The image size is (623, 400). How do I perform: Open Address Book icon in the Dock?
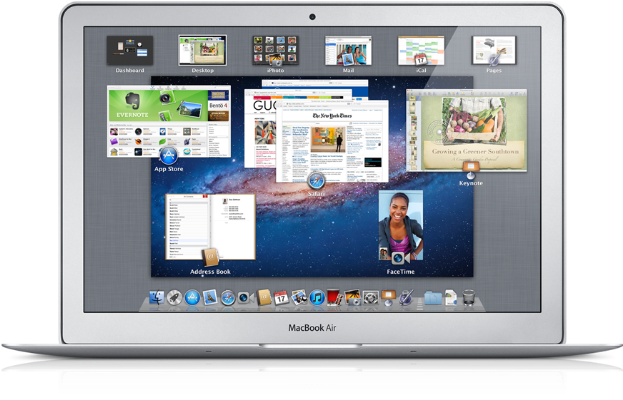pyautogui.click(x=264, y=297)
